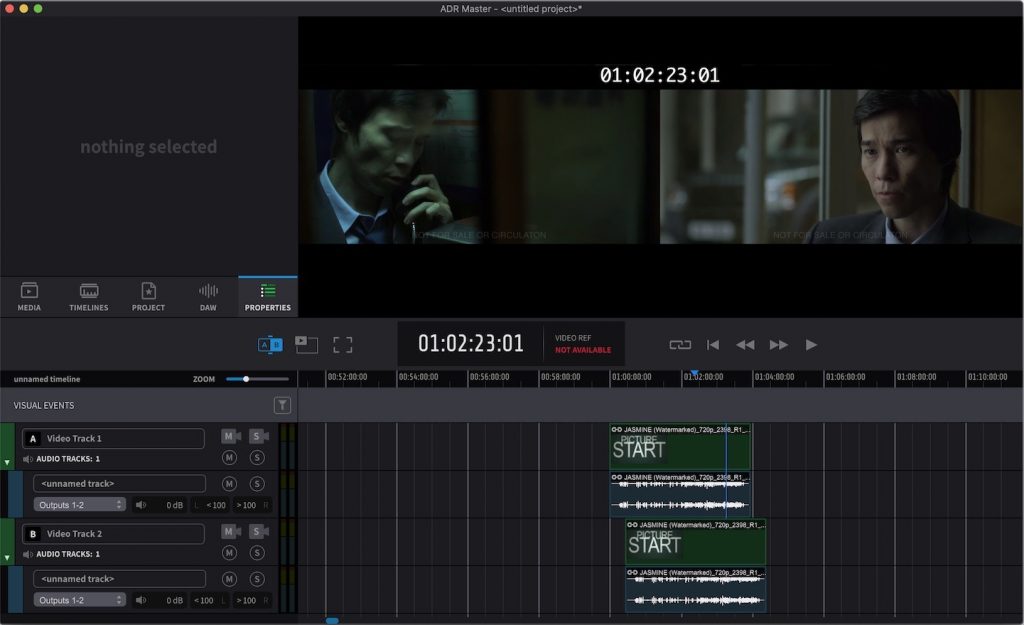Screen dimensions: 1024x625
Task: Open the Timelines tab
Action: click(x=89, y=296)
